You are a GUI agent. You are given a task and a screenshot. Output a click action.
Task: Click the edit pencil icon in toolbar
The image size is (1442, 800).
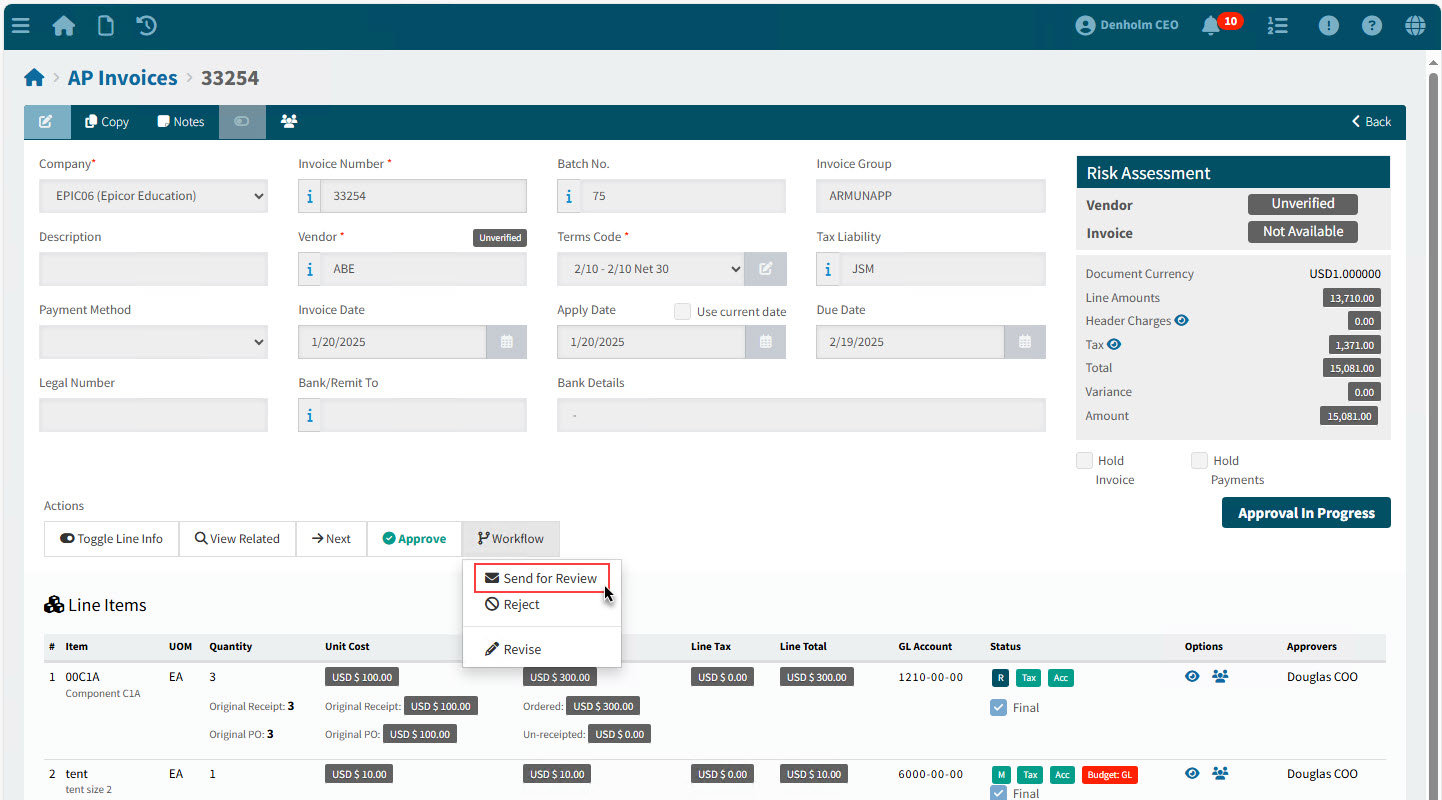pyautogui.click(x=46, y=122)
